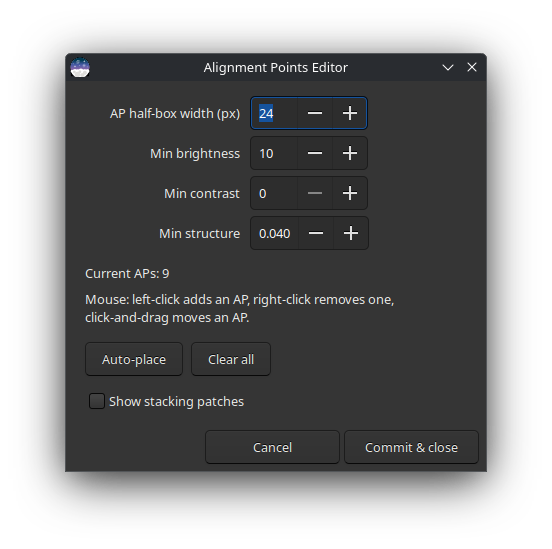This screenshot has width=552, height=549.
Task: Click the AP half-box width value field
Action: 274,113
